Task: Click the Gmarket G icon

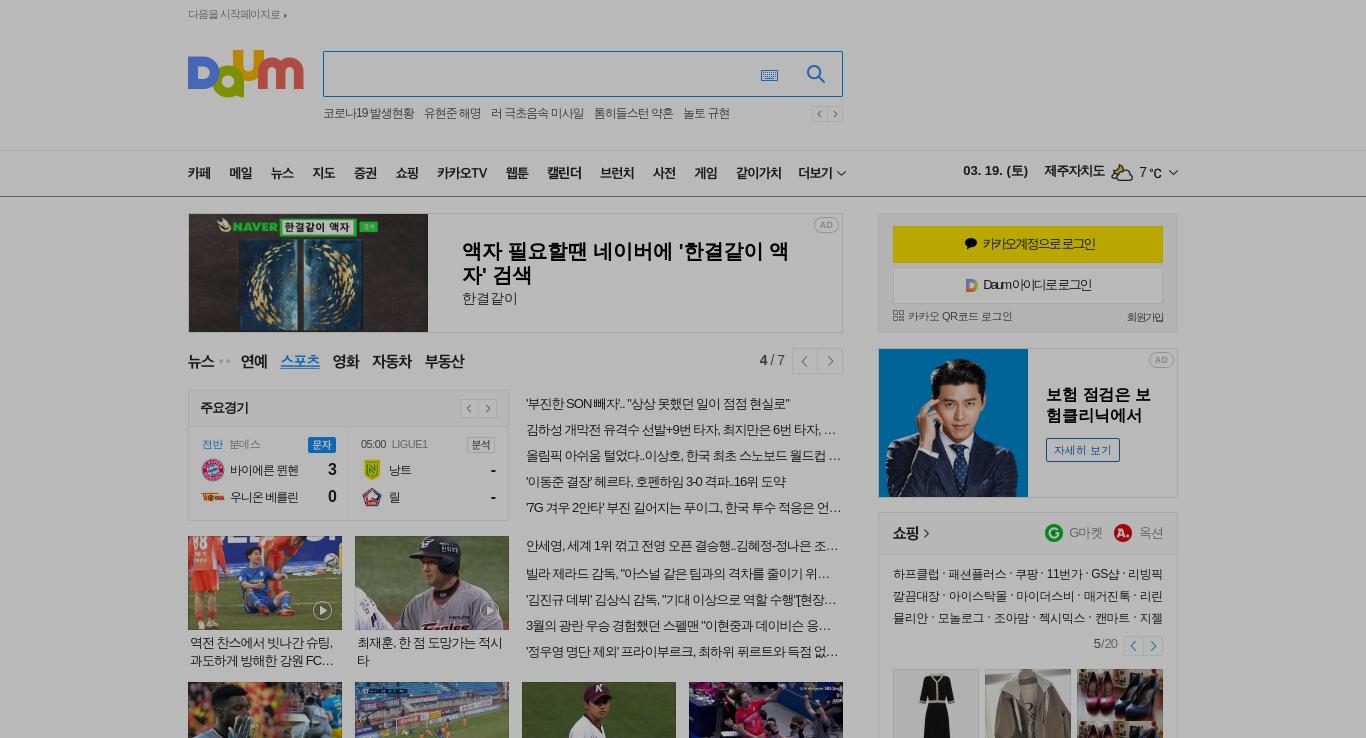Action: [1054, 533]
